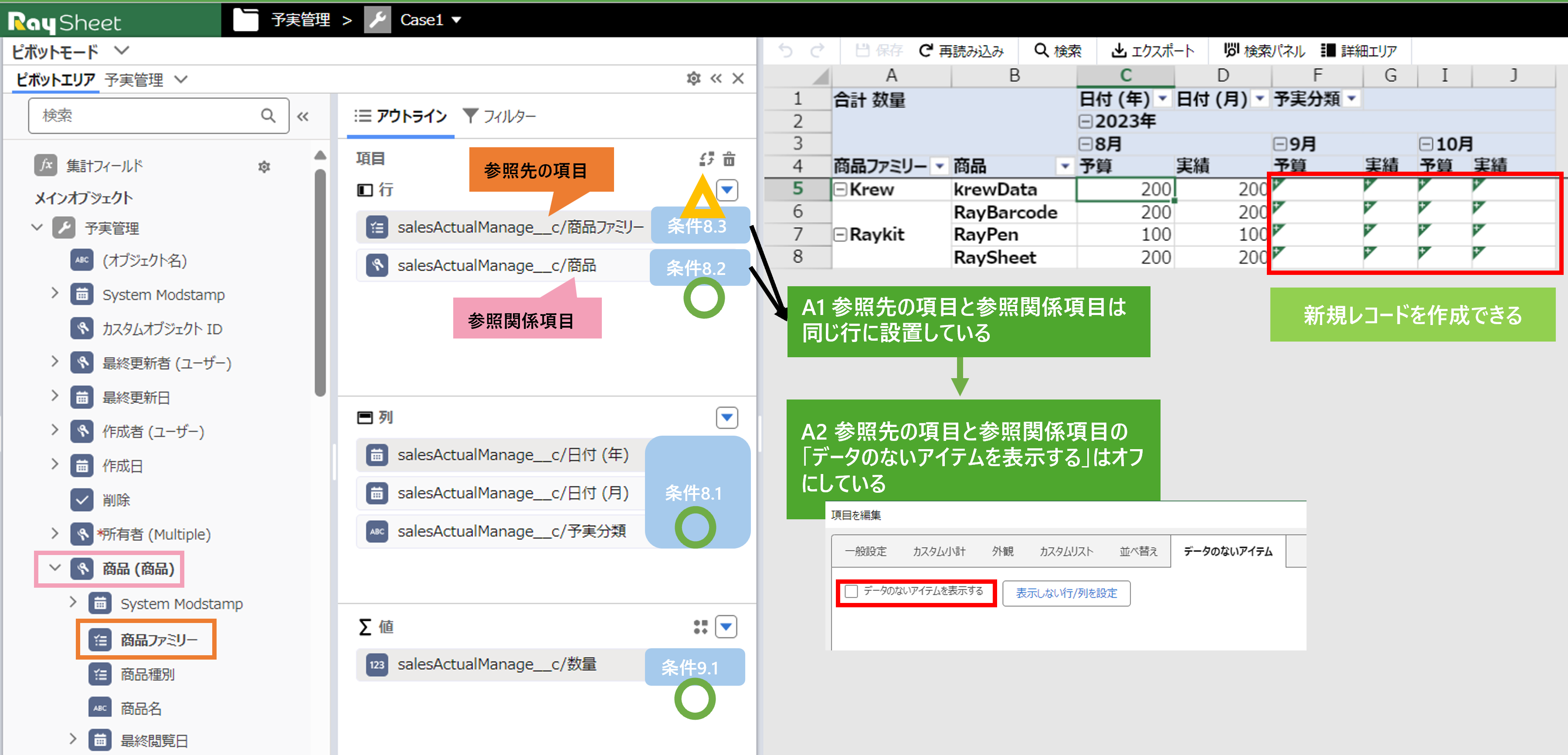Image resolution: width=1568 pixels, height=755 pixels.
Task: Click the folder icon before 予実管理
Action: click(x=246, y=20)
